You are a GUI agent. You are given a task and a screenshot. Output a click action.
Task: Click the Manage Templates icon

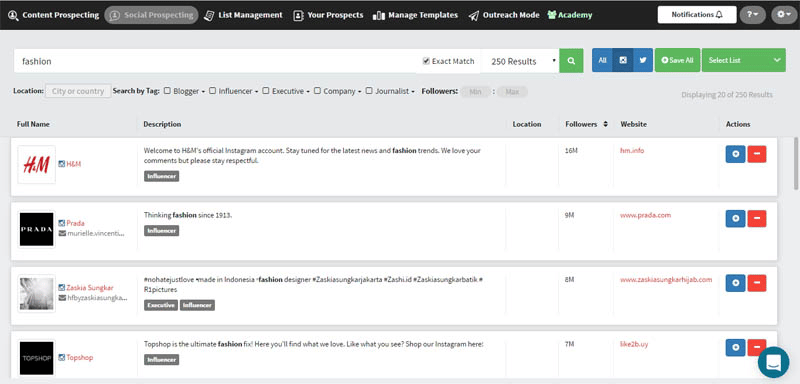coord(379,15)
